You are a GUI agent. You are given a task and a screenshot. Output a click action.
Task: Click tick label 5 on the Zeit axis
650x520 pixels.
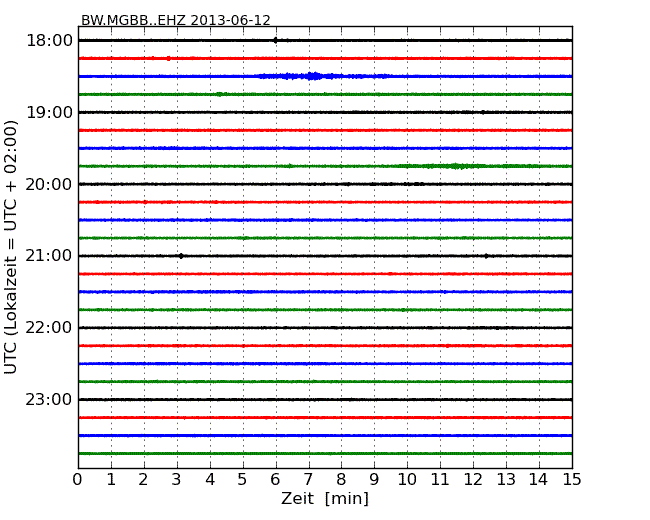[x=243, y=480]
